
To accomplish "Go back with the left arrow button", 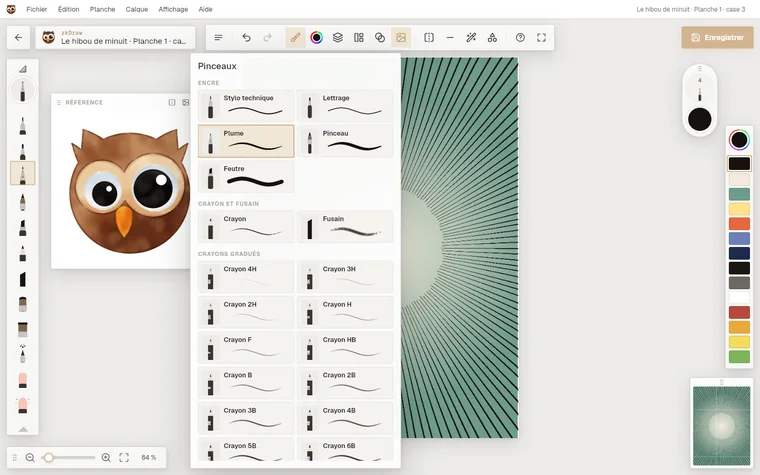I will pos(18,37).
